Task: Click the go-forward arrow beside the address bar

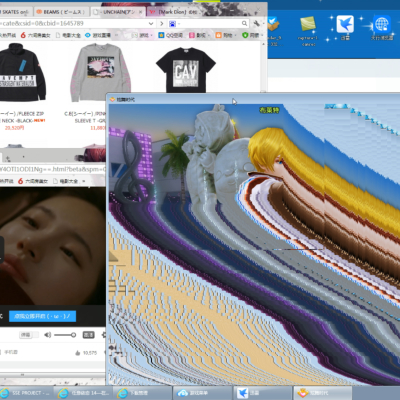Action: coord(162,24)
